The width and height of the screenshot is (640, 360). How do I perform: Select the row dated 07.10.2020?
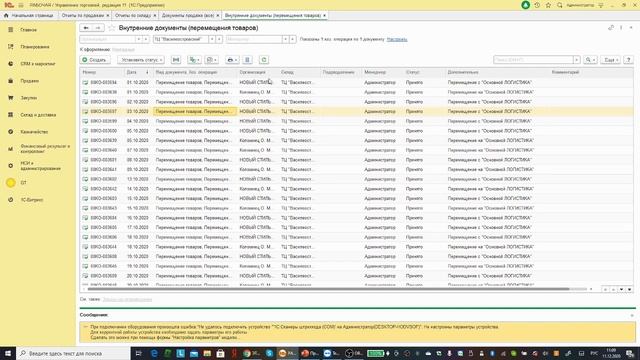click(356, 150)
